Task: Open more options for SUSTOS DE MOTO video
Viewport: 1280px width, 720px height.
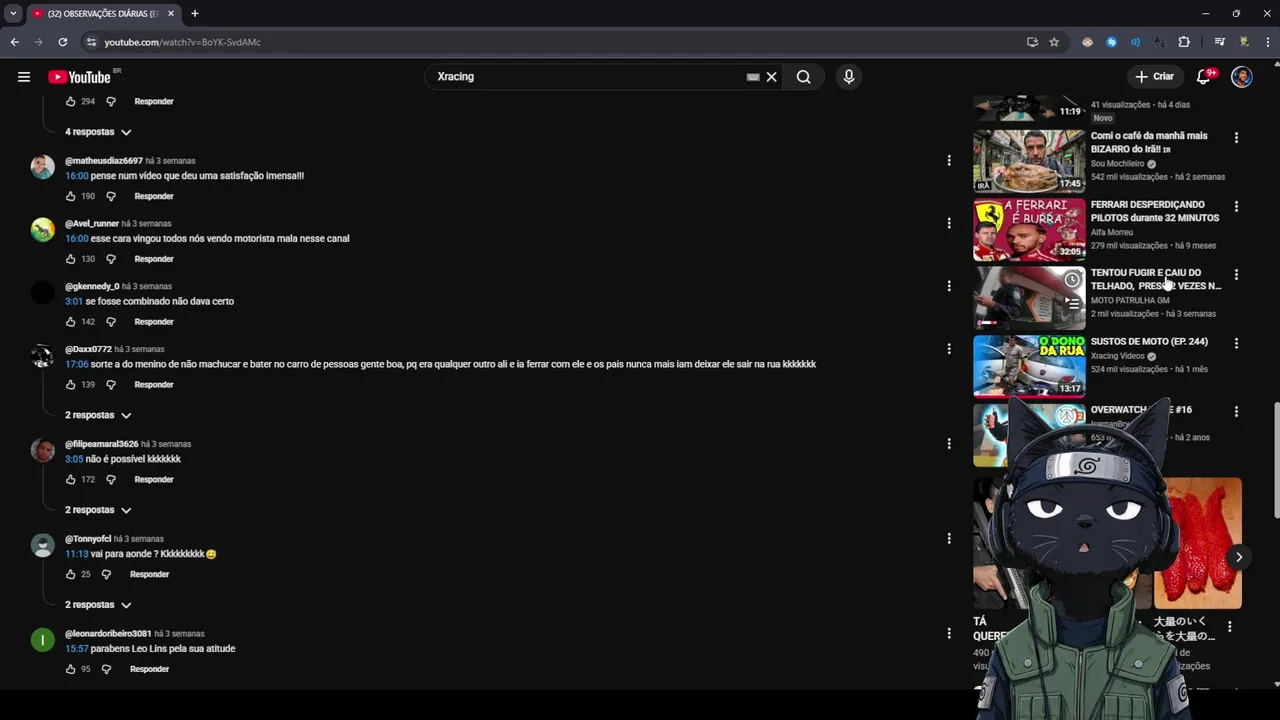Action: 1236,344
